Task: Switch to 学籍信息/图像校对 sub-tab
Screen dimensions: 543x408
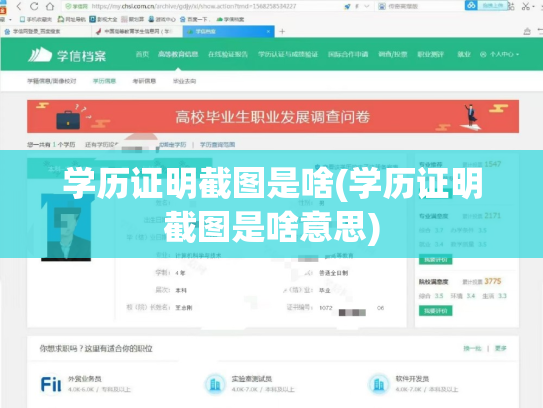Action: [x=52, y=81]
